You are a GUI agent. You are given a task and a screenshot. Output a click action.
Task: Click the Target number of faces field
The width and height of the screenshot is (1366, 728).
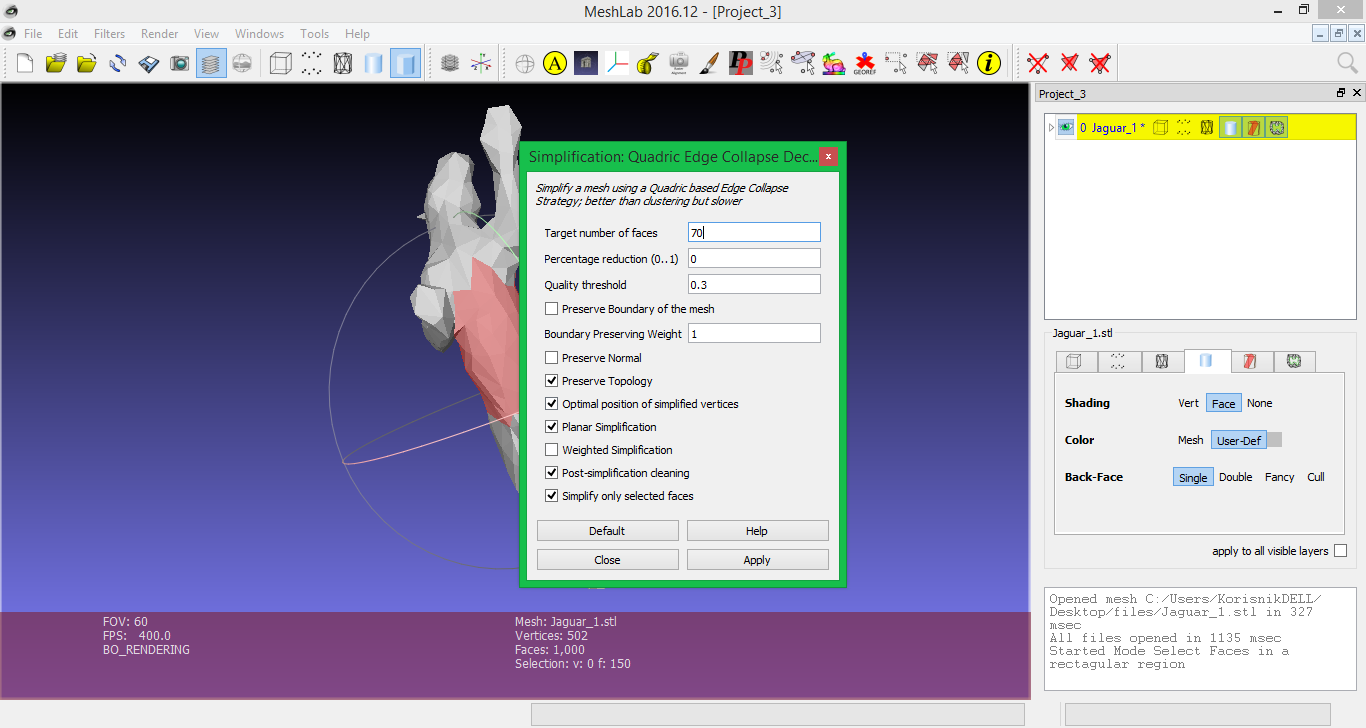coord(754,232)
